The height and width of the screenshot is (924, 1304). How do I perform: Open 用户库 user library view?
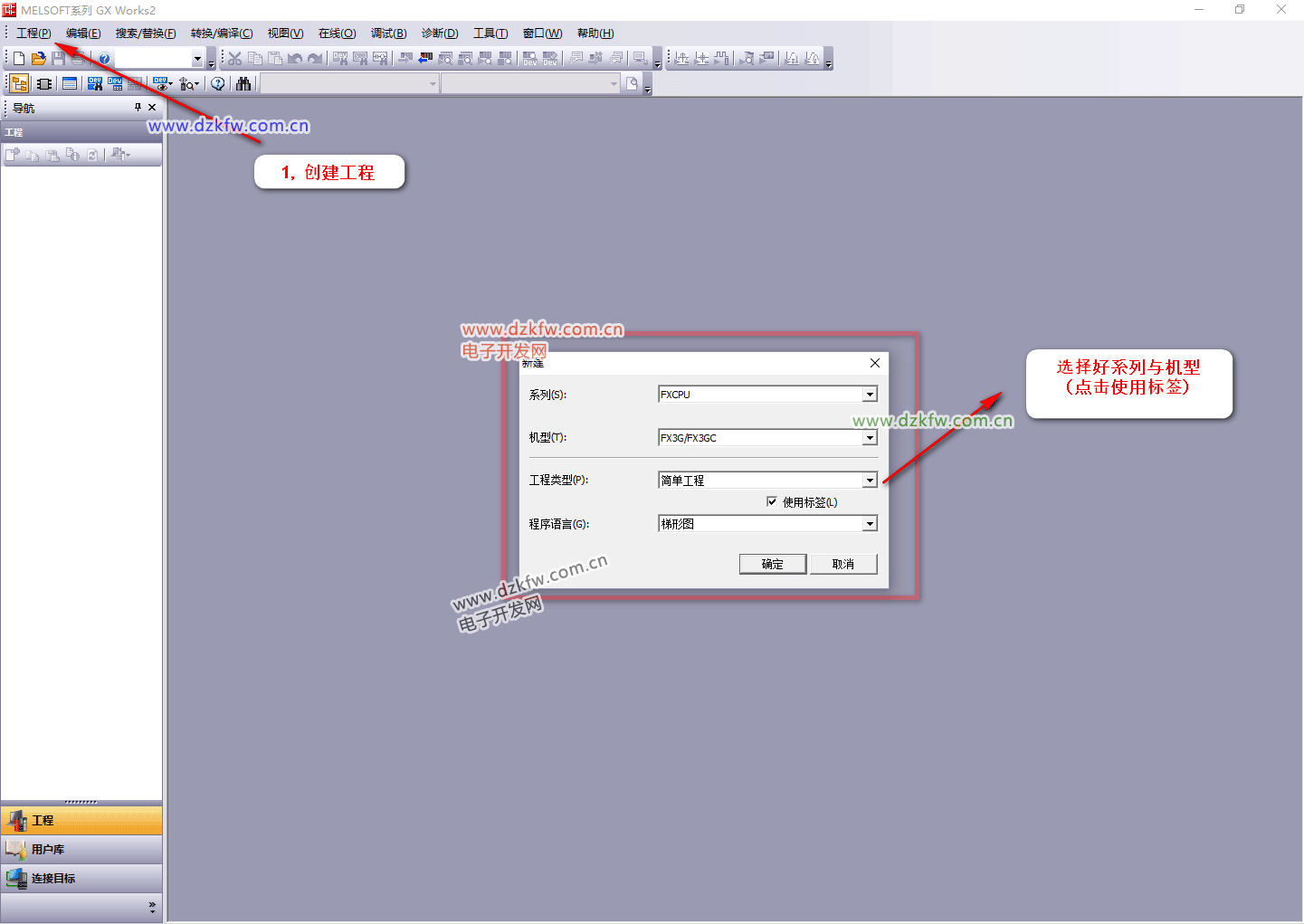(47, 850)
